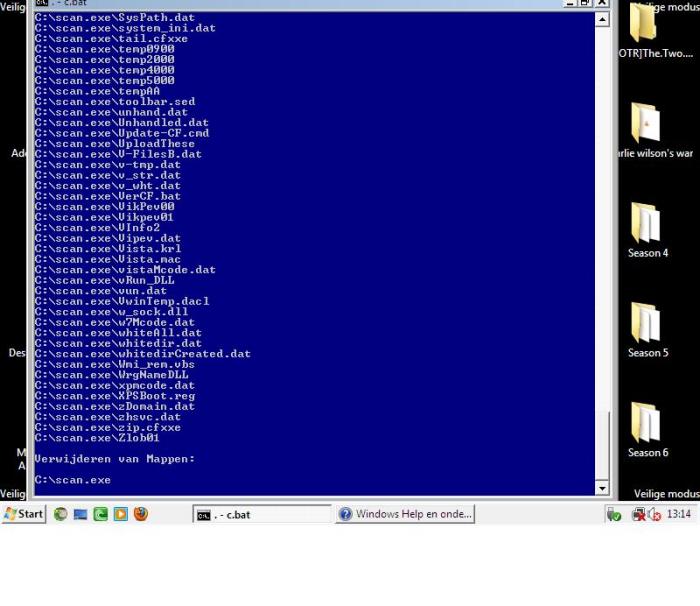The height and width of the screenshot is (606, 700).
Task: Launch Firefox from quick launch bar
Action: point(141,514)
